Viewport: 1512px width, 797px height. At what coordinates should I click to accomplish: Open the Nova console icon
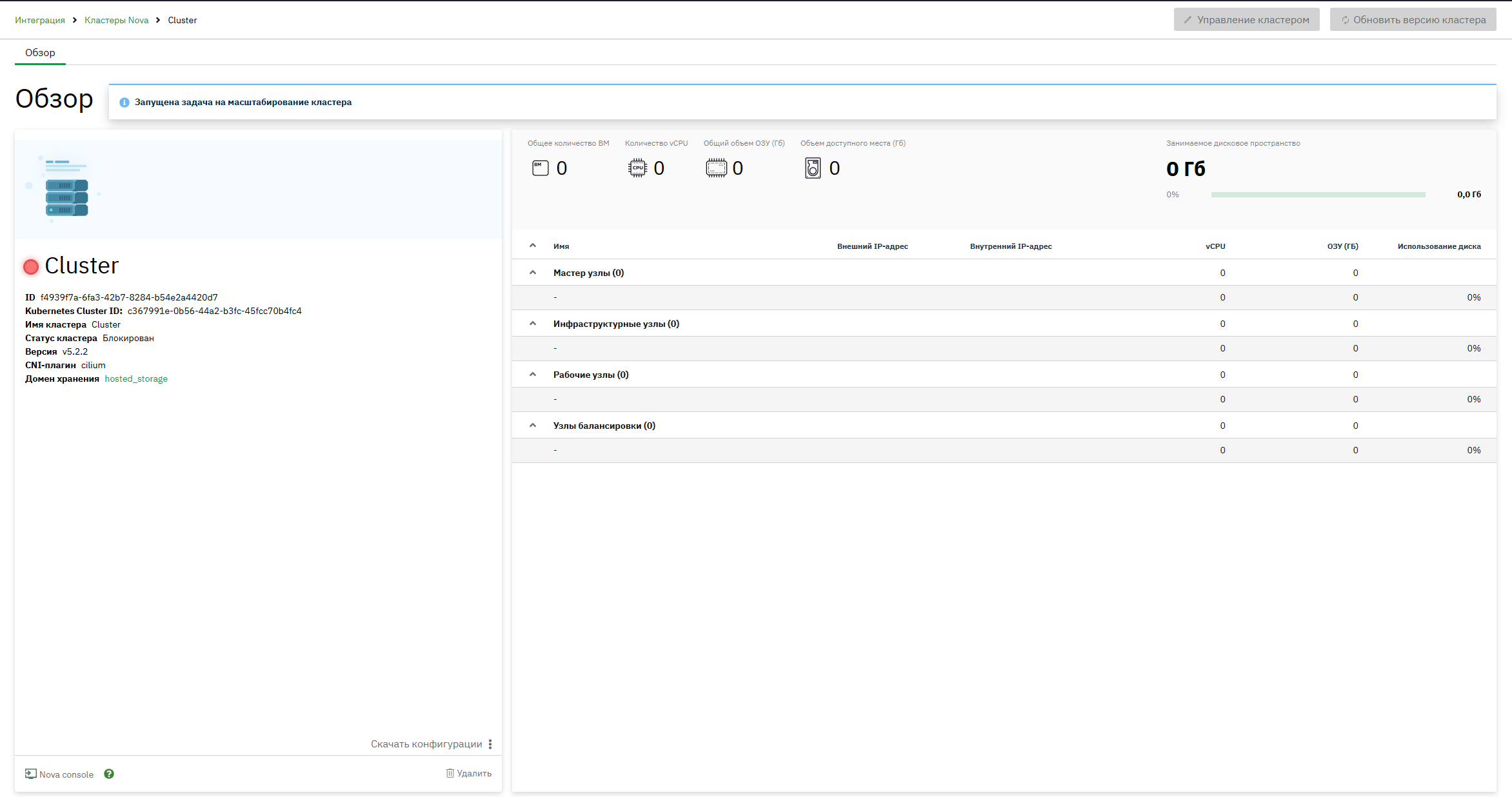tap(31, 774)
